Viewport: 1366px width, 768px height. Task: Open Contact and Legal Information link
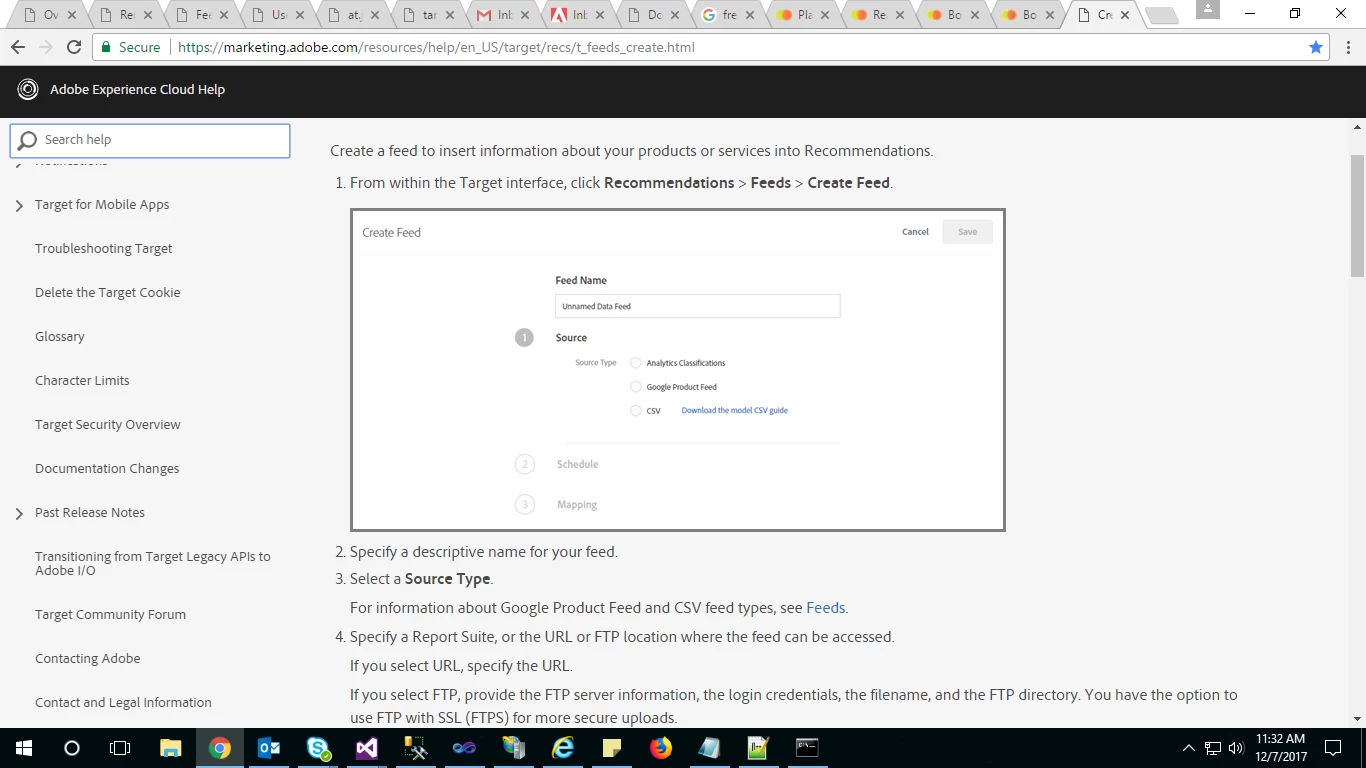click(x=123, y=702)
